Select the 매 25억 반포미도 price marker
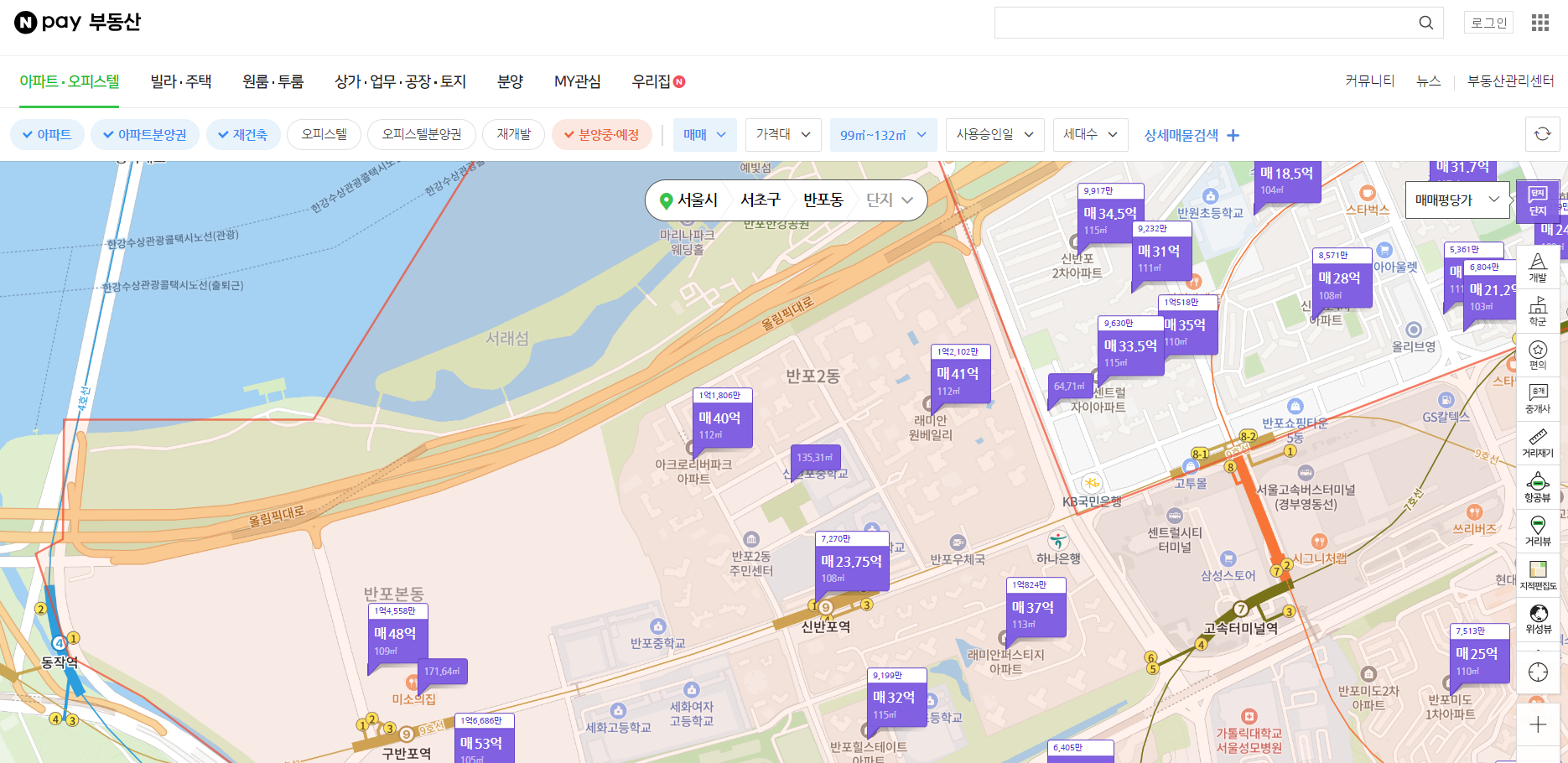The image size is (1568, 763). pyautogui.click(x=1479, y=654)
